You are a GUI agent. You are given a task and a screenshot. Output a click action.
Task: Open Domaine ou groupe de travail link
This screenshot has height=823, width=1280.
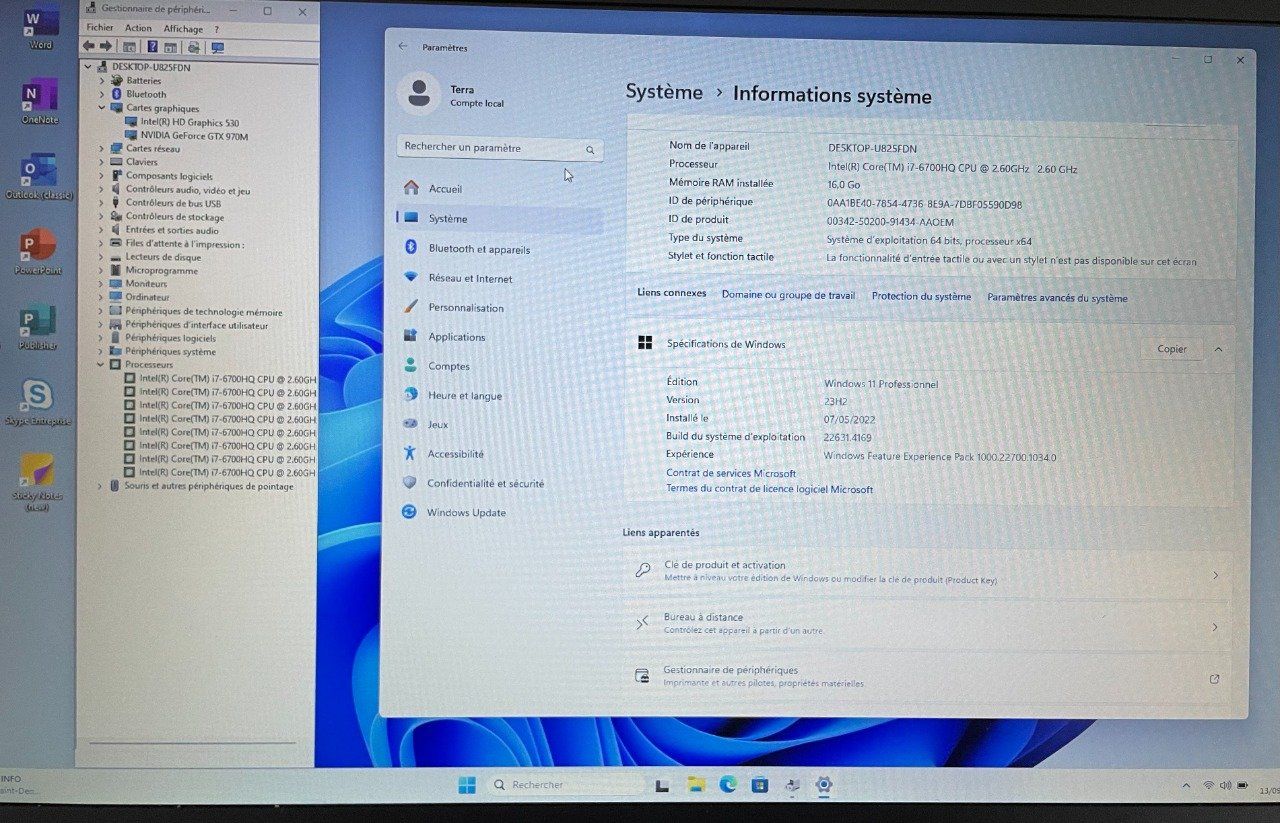pyautogui.click(x=788, y=295)
